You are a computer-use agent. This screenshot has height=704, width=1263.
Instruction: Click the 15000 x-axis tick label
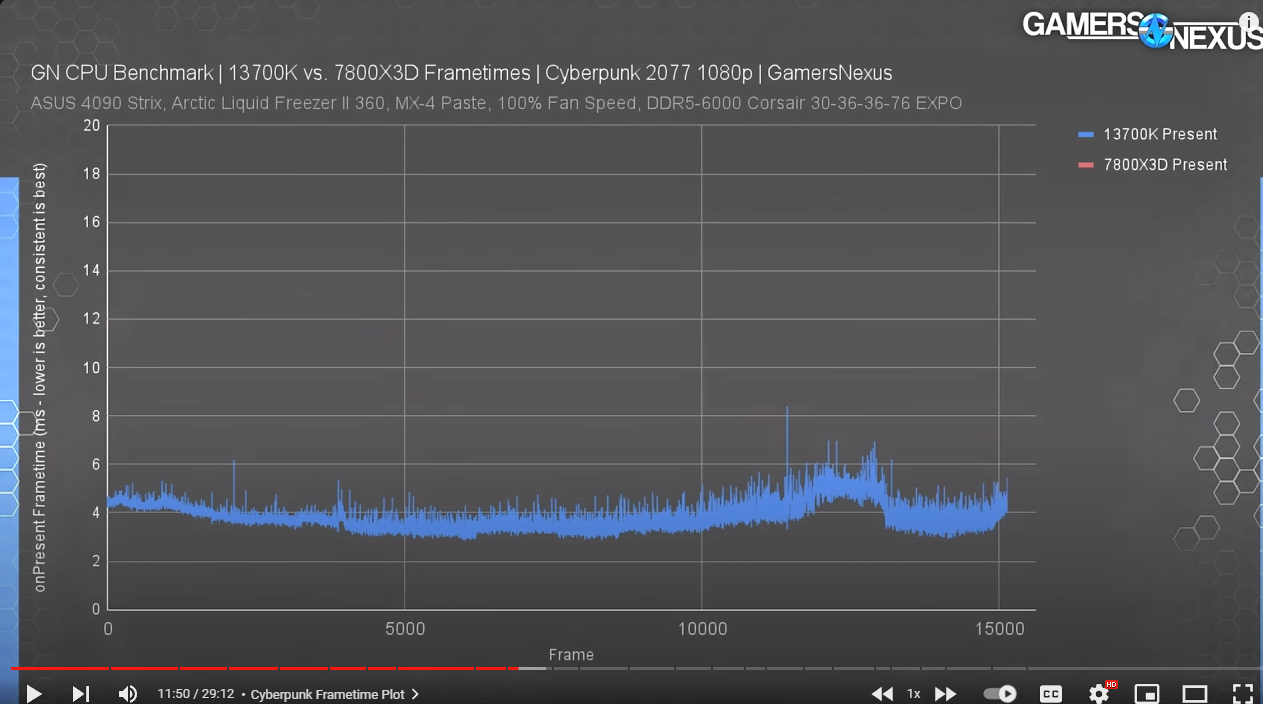(1000, 629)
